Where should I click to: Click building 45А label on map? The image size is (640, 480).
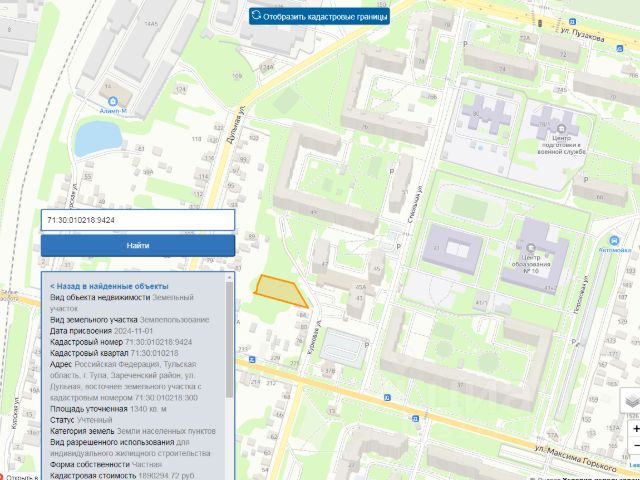360,287
